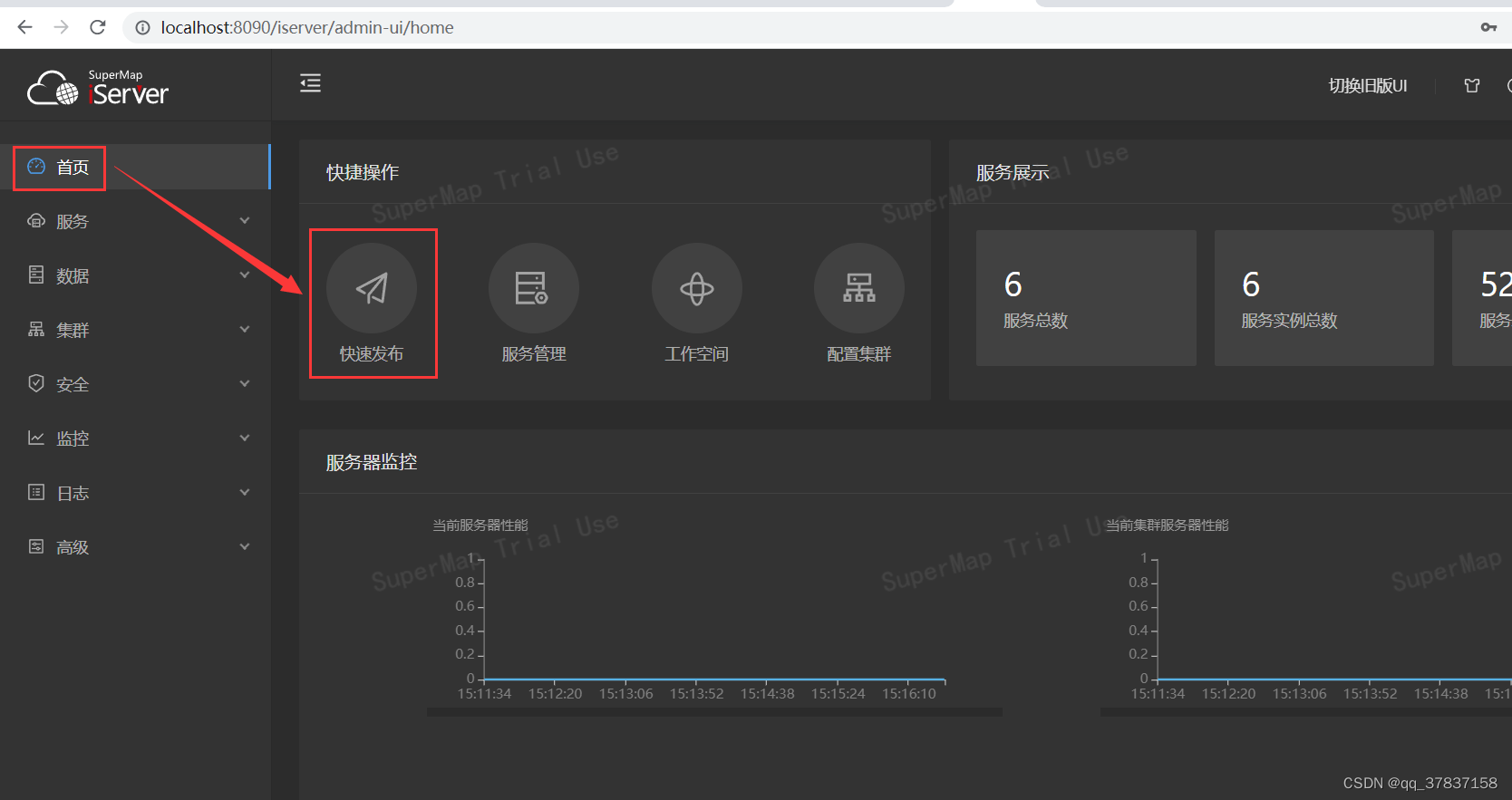Click 切换旧版UI link
The width and height of the screenshot is (1512, 800).
coord(1368,85)
